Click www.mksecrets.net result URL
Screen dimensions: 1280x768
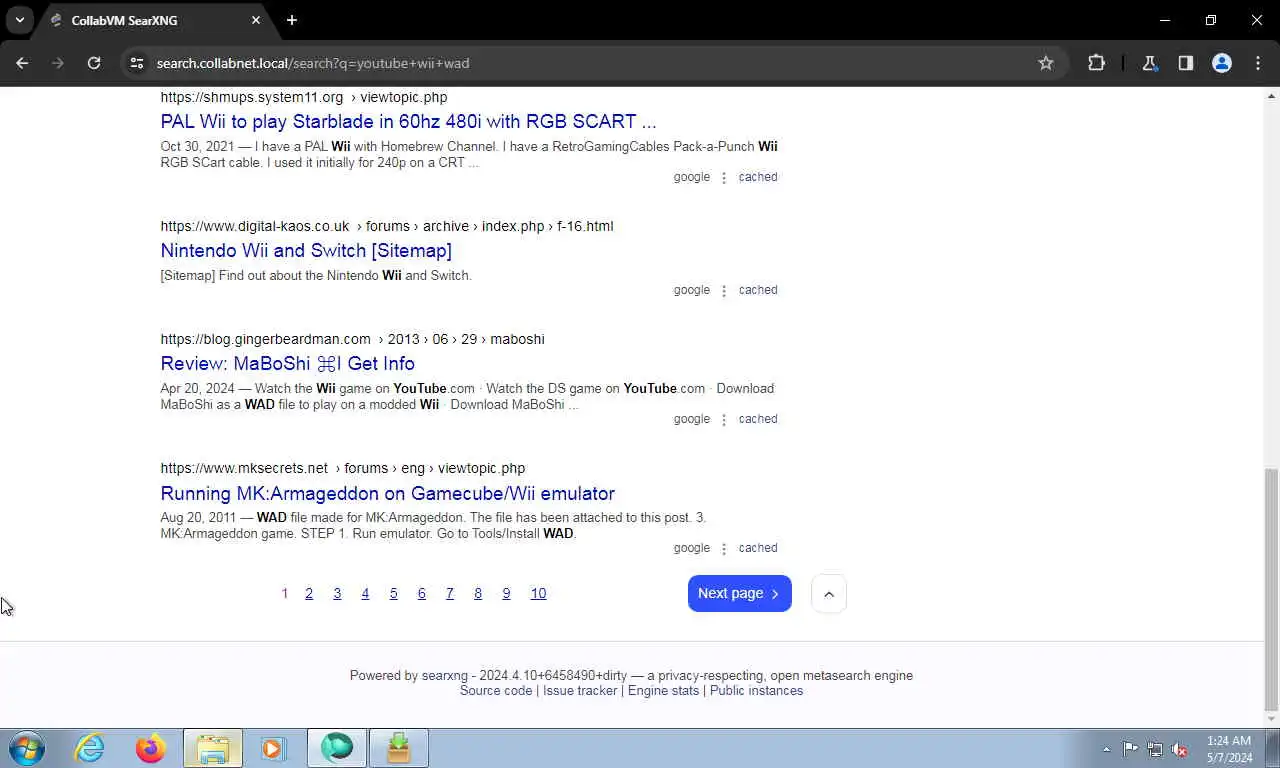pyautogui.click(x=342, y=468)
